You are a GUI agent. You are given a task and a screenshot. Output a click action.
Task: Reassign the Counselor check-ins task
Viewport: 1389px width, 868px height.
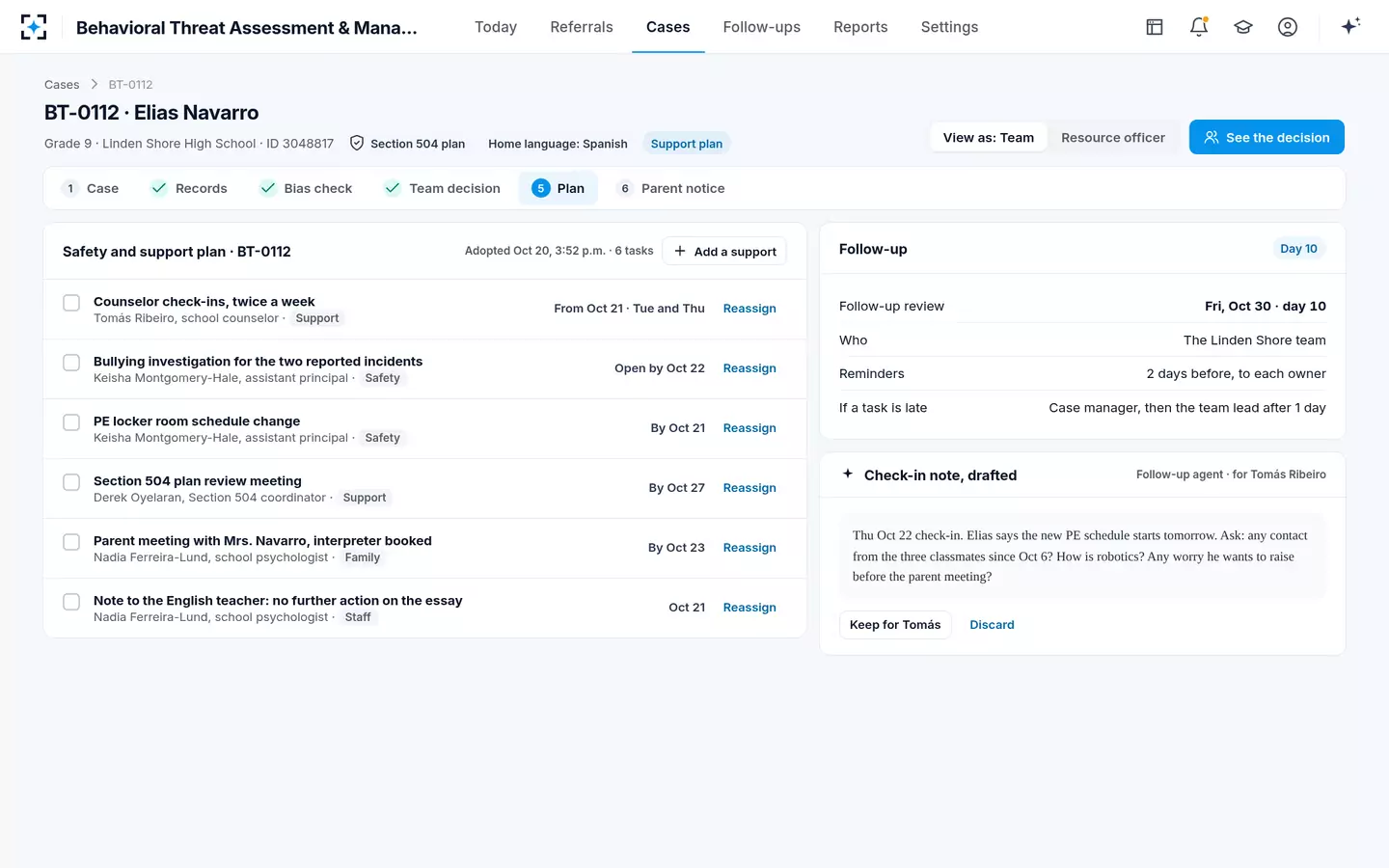(749, 309)
